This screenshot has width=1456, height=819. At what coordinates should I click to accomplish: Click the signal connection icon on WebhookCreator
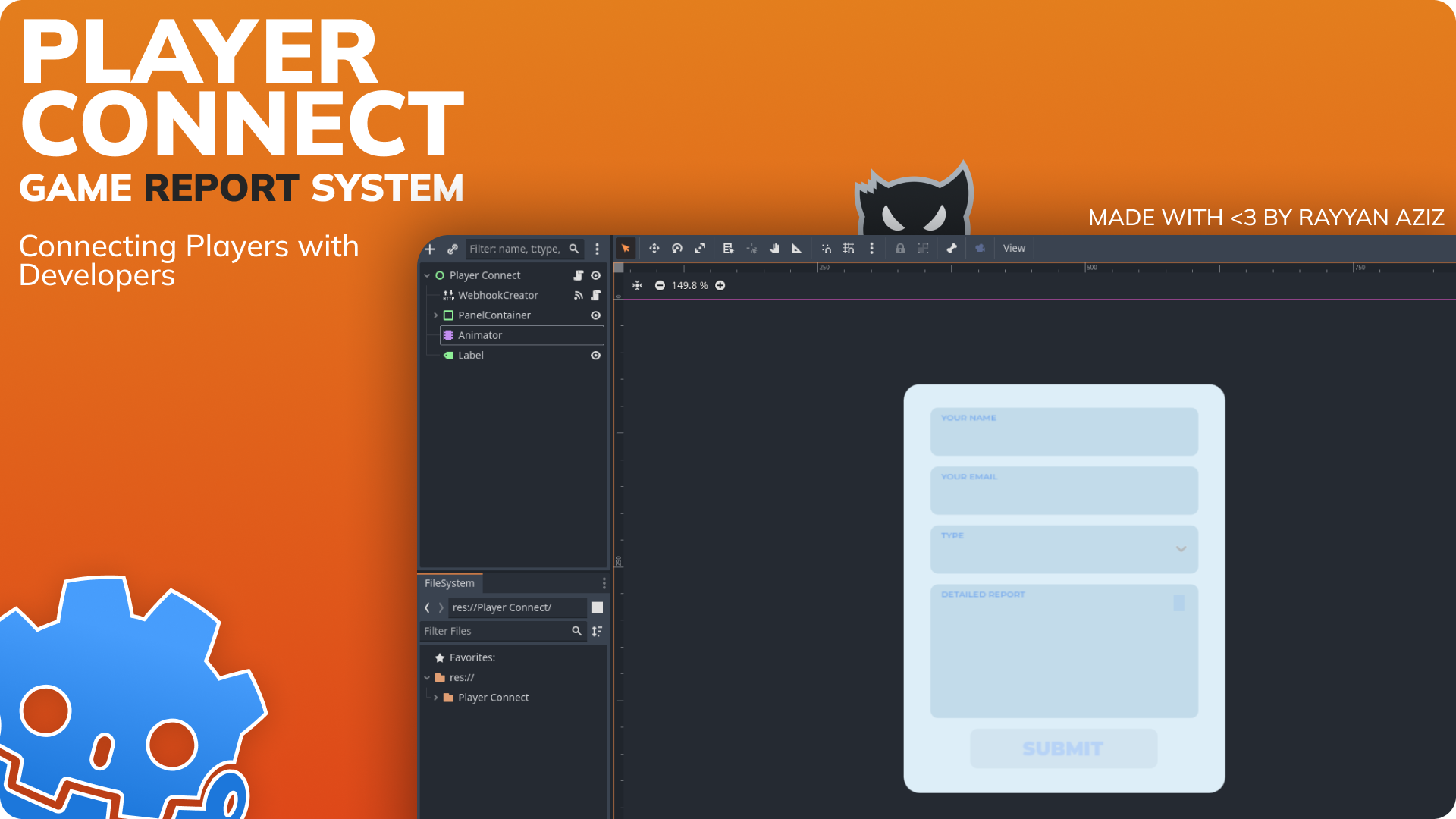coord(578,296)
